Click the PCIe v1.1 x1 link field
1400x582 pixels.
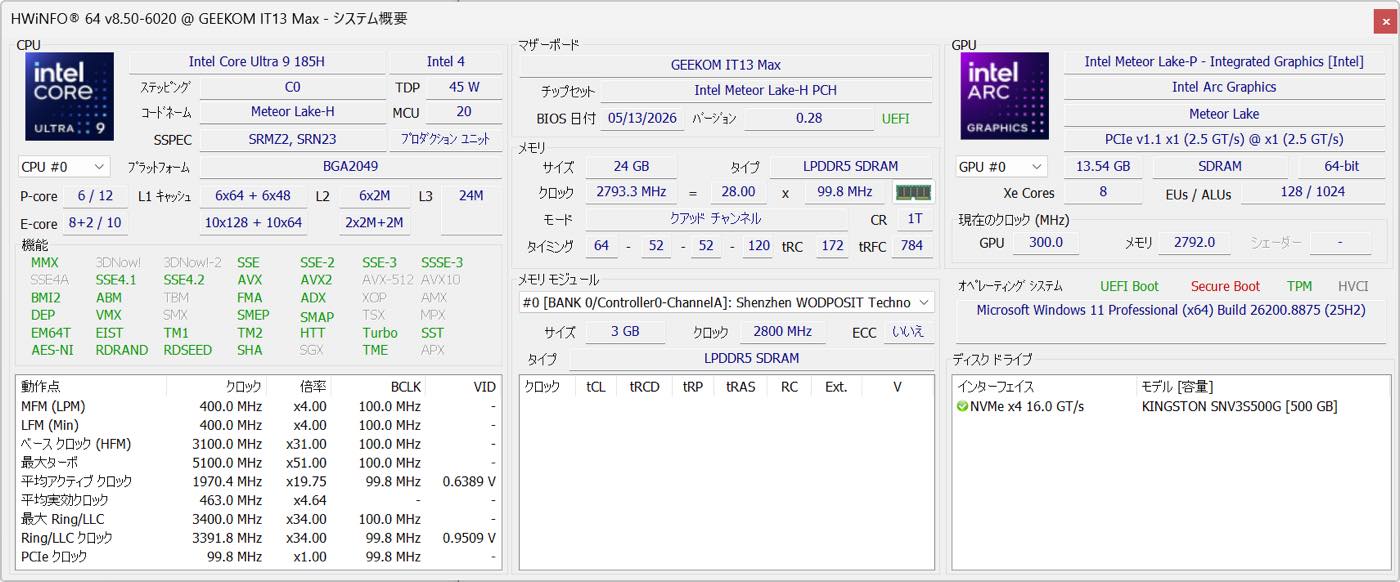pos(1224,140)
